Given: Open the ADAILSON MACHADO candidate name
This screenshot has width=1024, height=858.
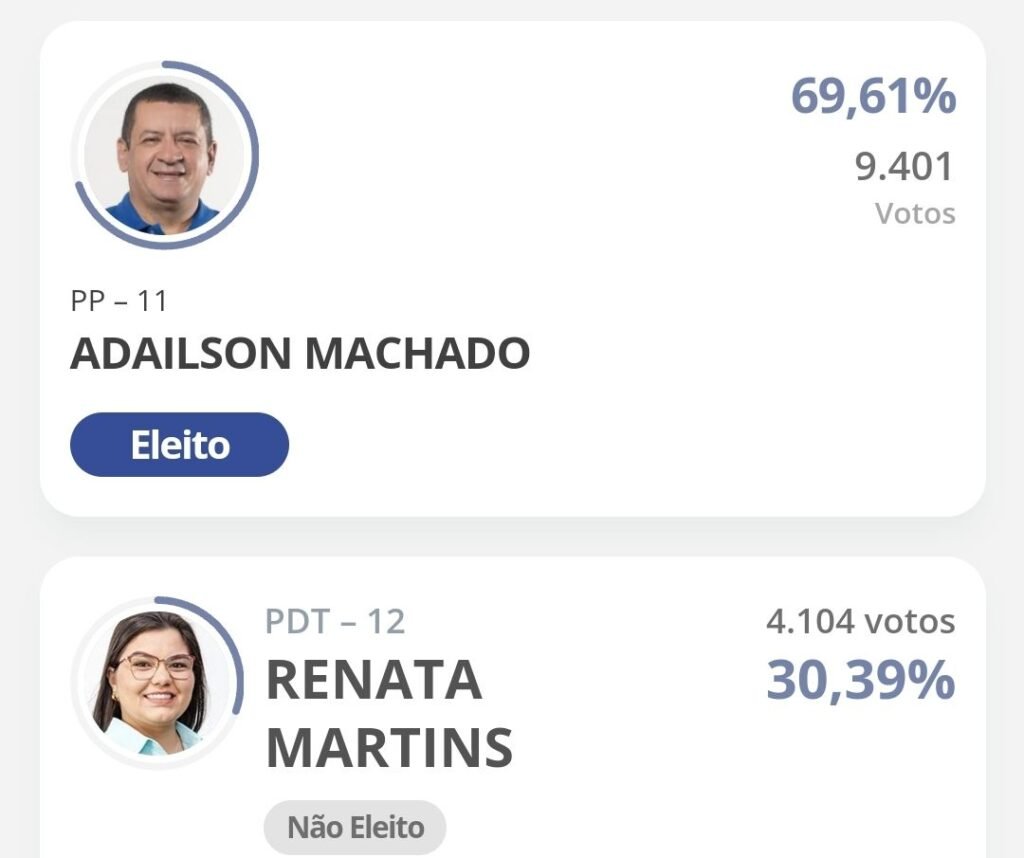Looking at the screenshot, I should (x=300, y=354).
